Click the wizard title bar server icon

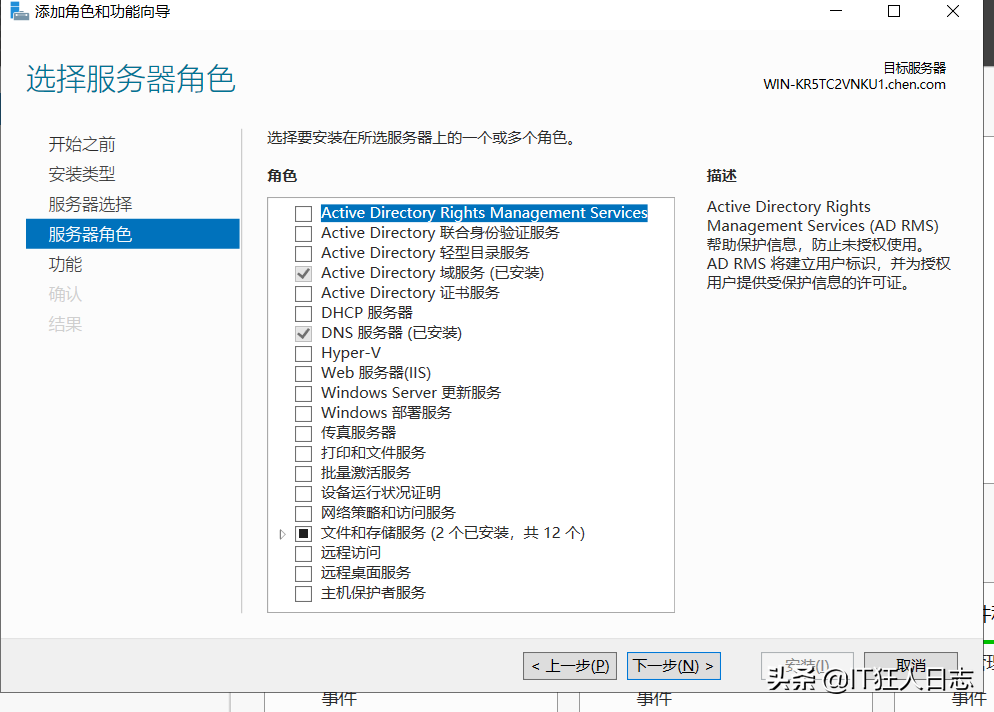click(x=19, y=11)
